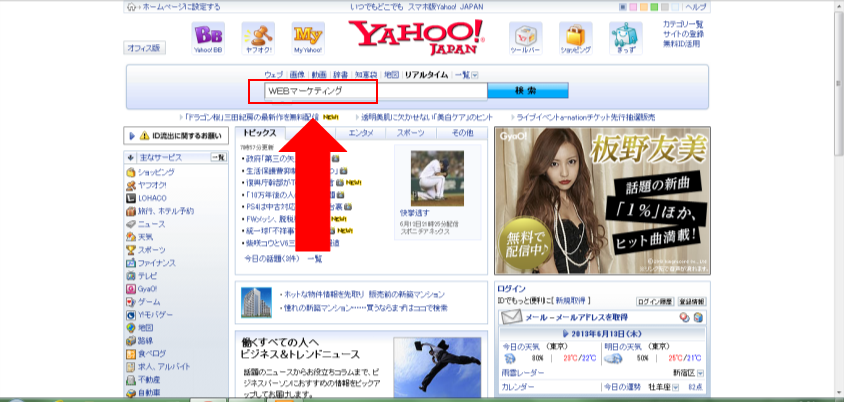Open the Yahoo! BB icon

coord(208,38)
